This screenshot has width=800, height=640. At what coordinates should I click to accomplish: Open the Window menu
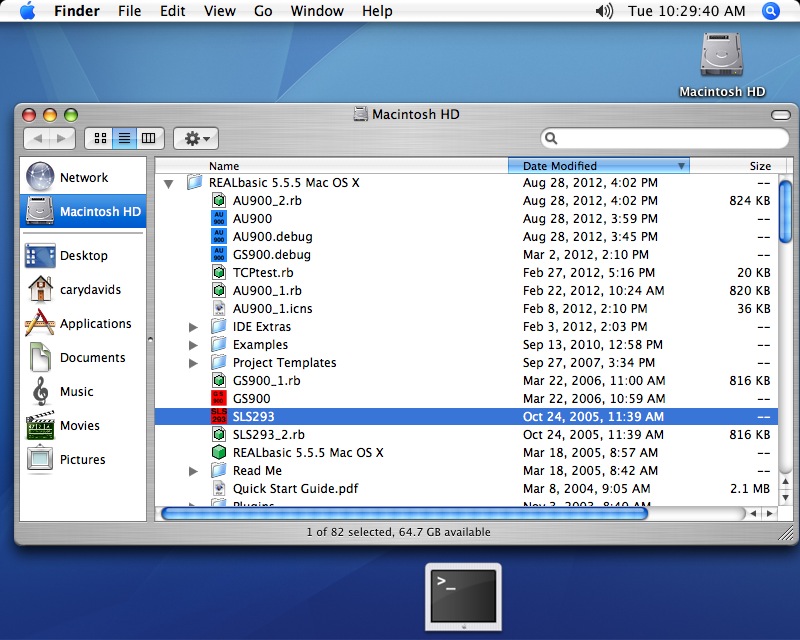[x=317, y=11]
